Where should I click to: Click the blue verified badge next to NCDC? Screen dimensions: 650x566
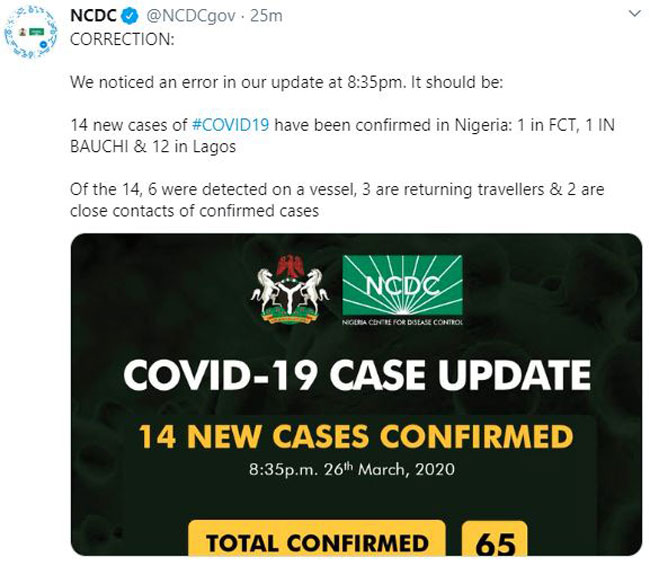tap(129, 16)
